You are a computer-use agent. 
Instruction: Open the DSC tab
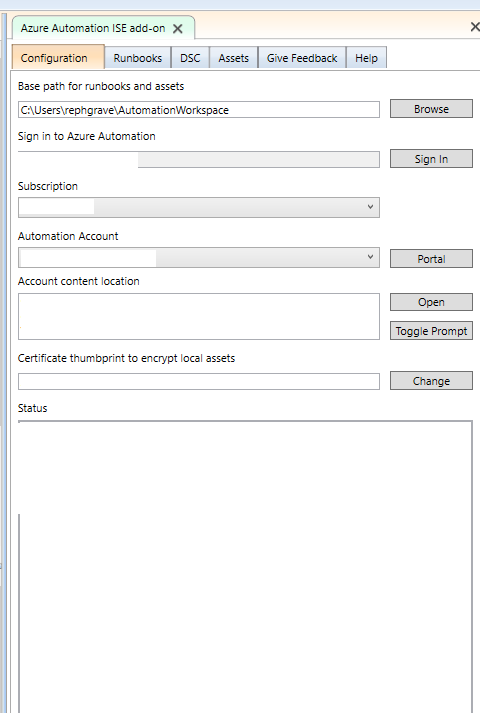[x=190, y=58]
